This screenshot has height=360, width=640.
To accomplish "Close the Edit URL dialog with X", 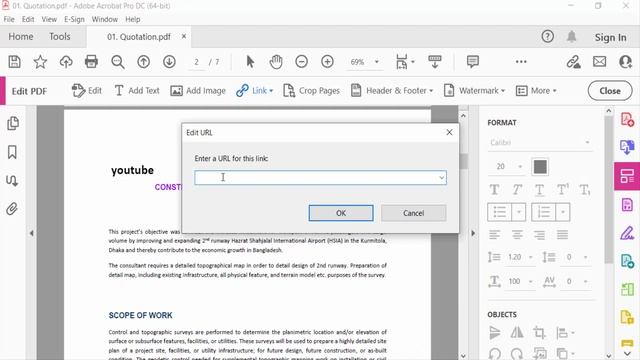I will pyautogui.click(x=449, y=132).
